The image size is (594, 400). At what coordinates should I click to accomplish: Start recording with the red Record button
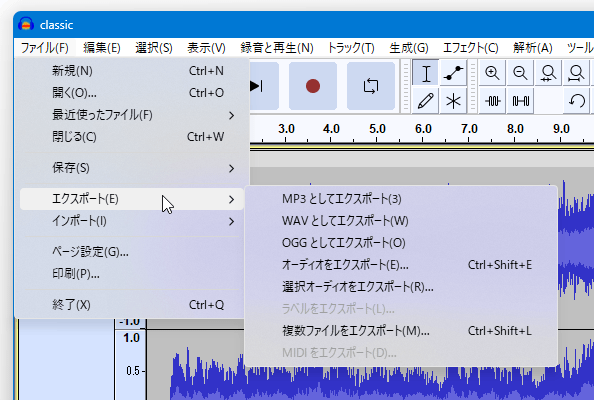pyautogui.click(x=313, y=86)
